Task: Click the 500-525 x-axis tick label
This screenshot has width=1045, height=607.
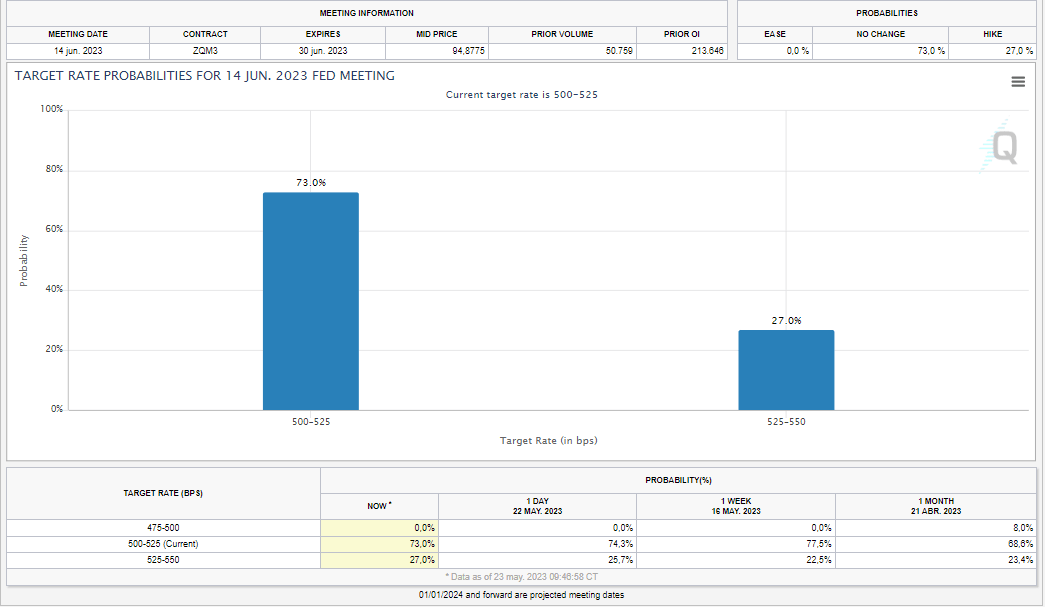Action: [x=310, y=421]
